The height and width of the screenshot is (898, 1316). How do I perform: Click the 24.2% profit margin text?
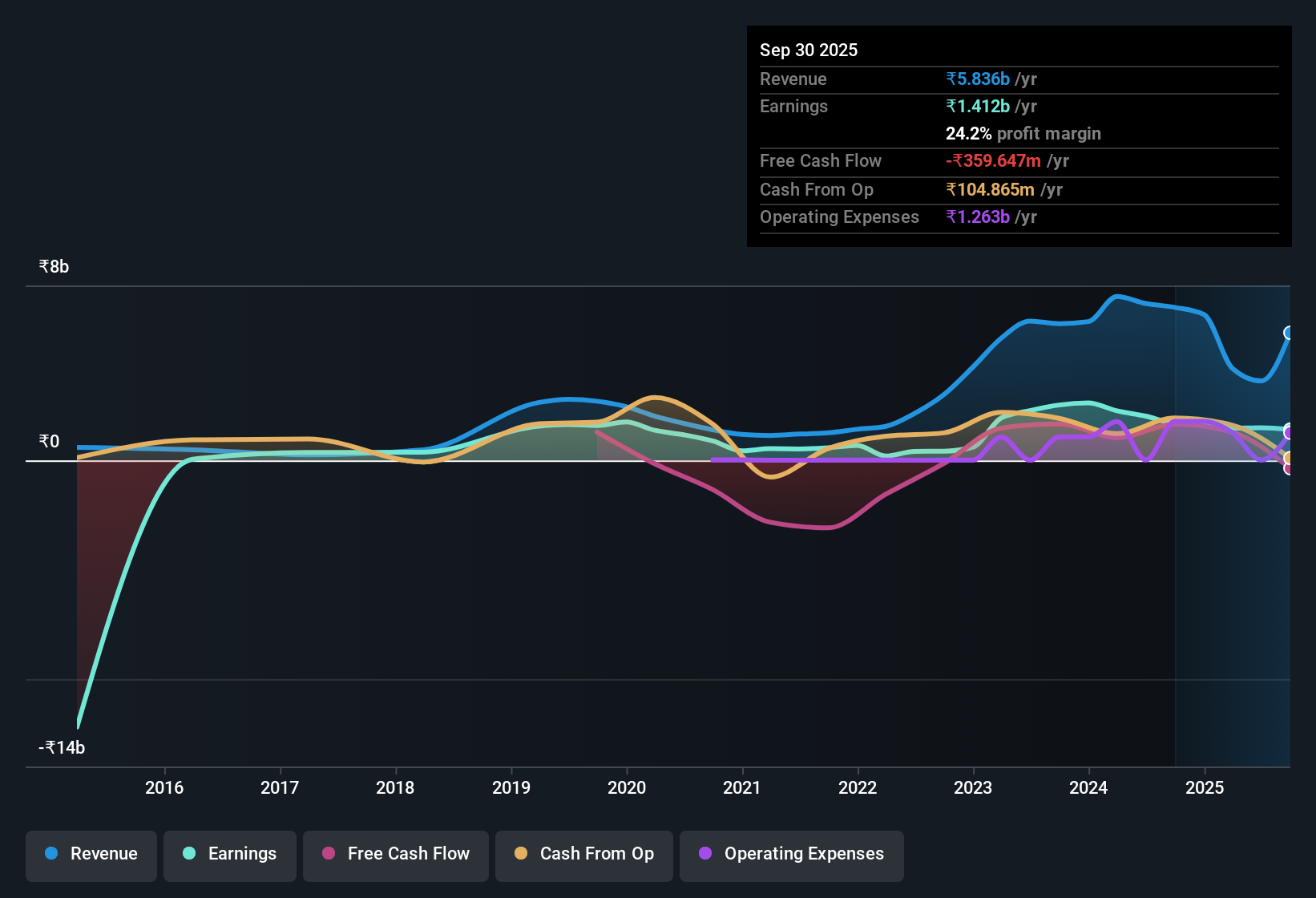(x=1023, y=133)
